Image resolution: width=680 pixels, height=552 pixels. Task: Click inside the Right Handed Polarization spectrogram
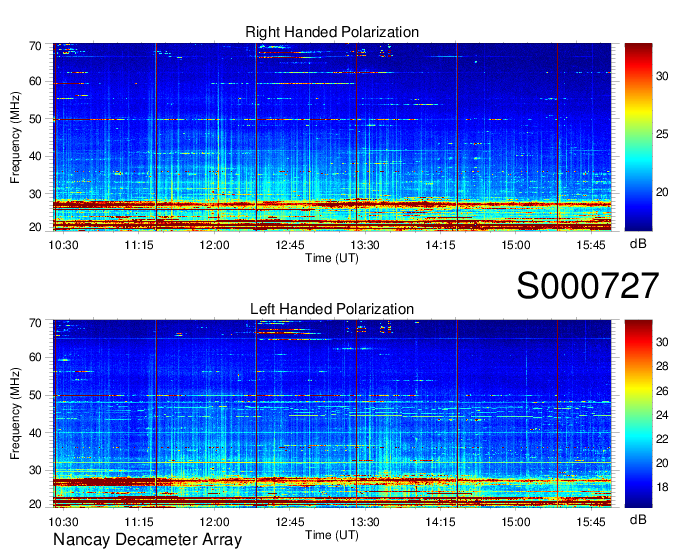click(x=332, y=137)
